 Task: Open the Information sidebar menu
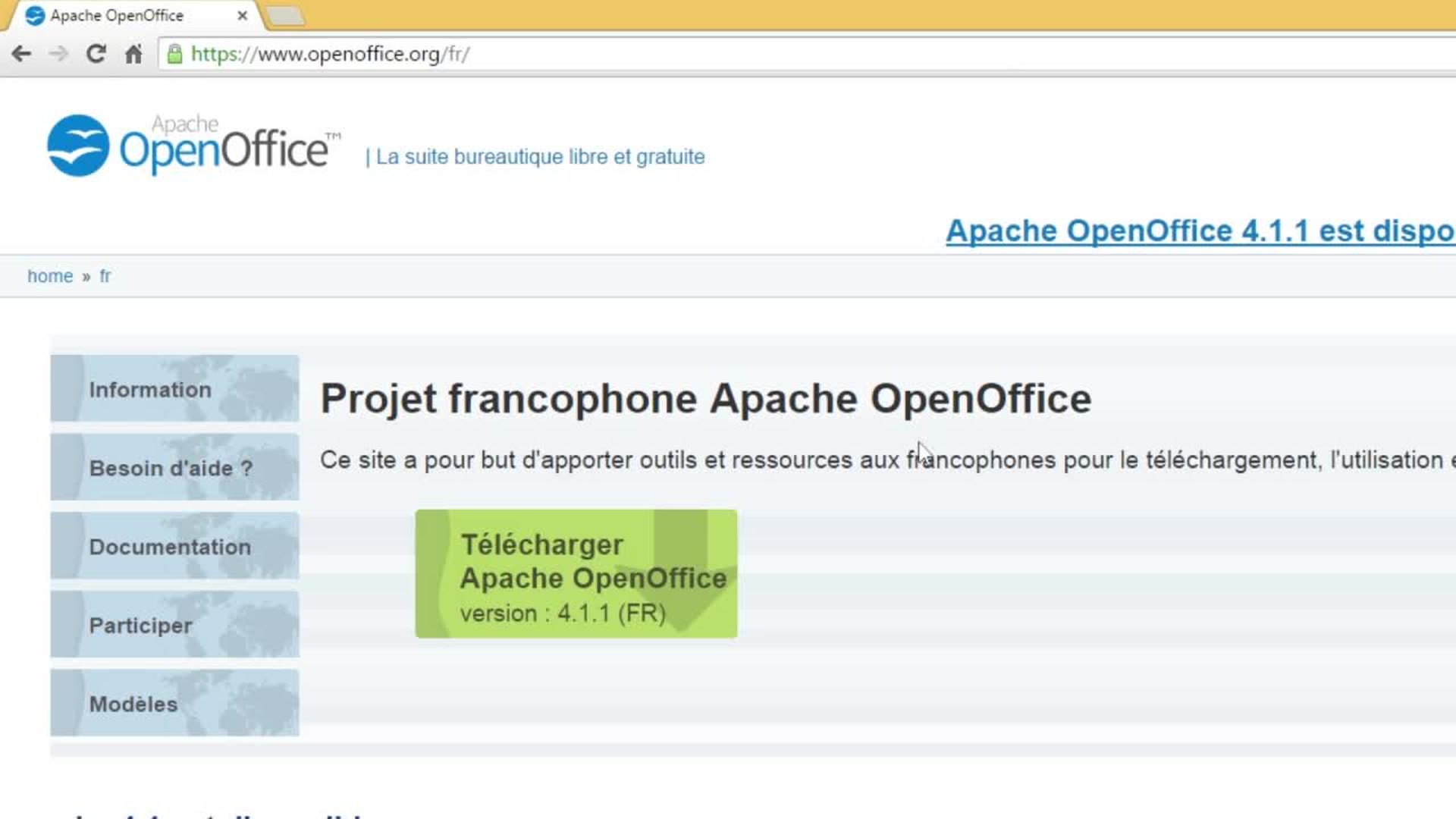(175, 388)
